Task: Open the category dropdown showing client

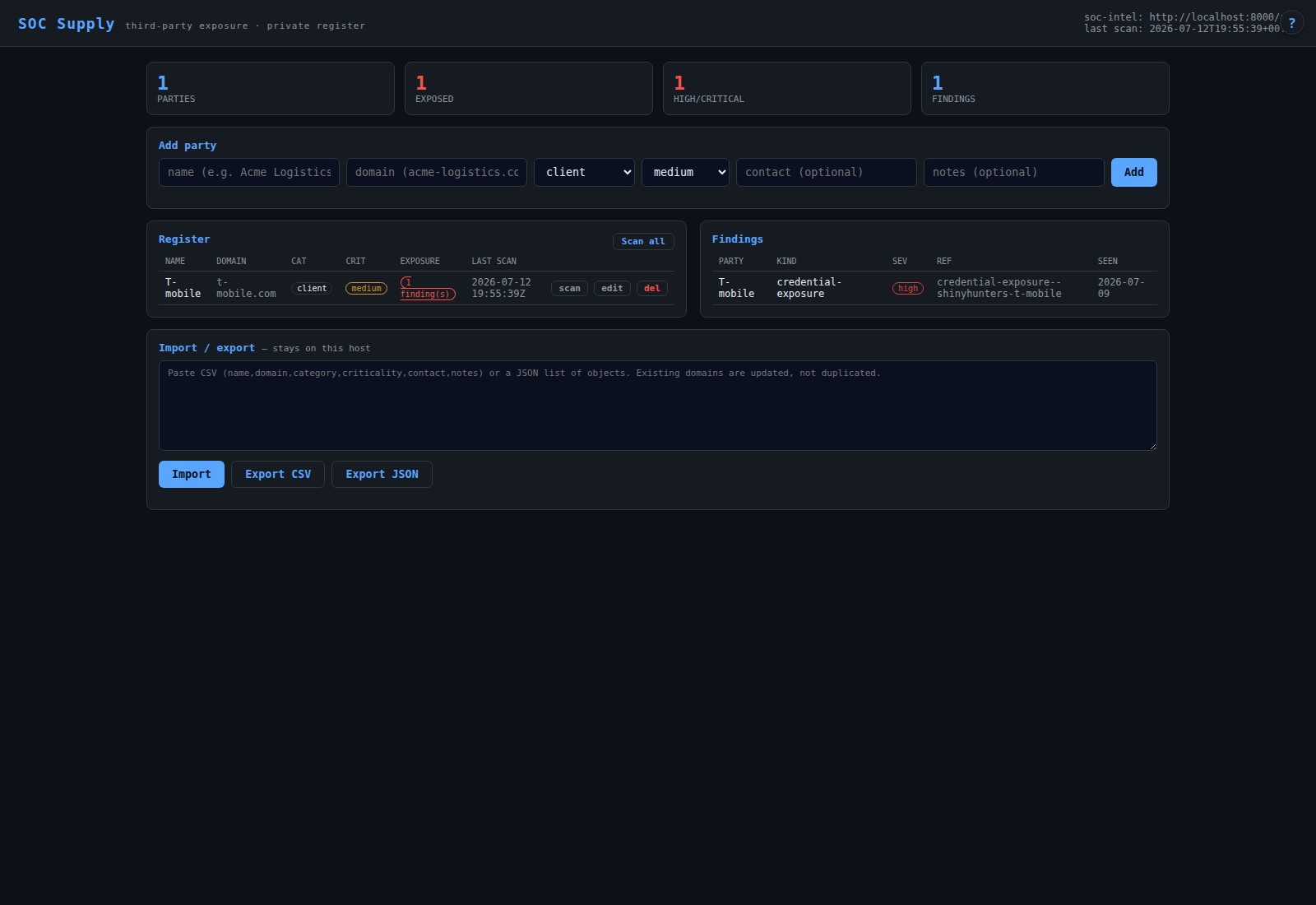Action: tap(584, 172)
